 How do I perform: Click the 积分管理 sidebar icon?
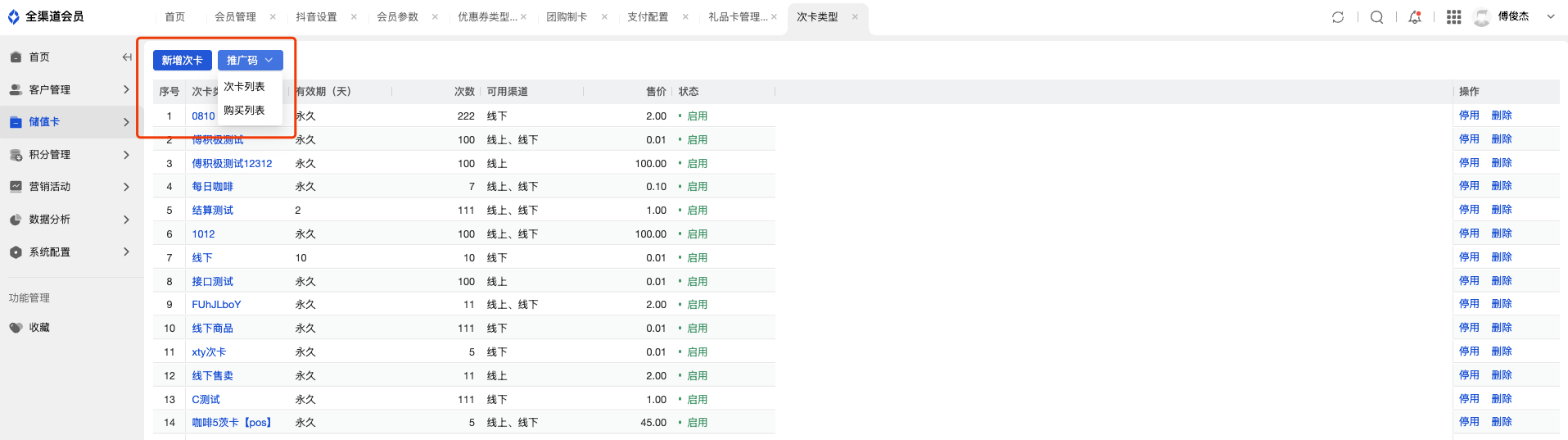(16, 155)
